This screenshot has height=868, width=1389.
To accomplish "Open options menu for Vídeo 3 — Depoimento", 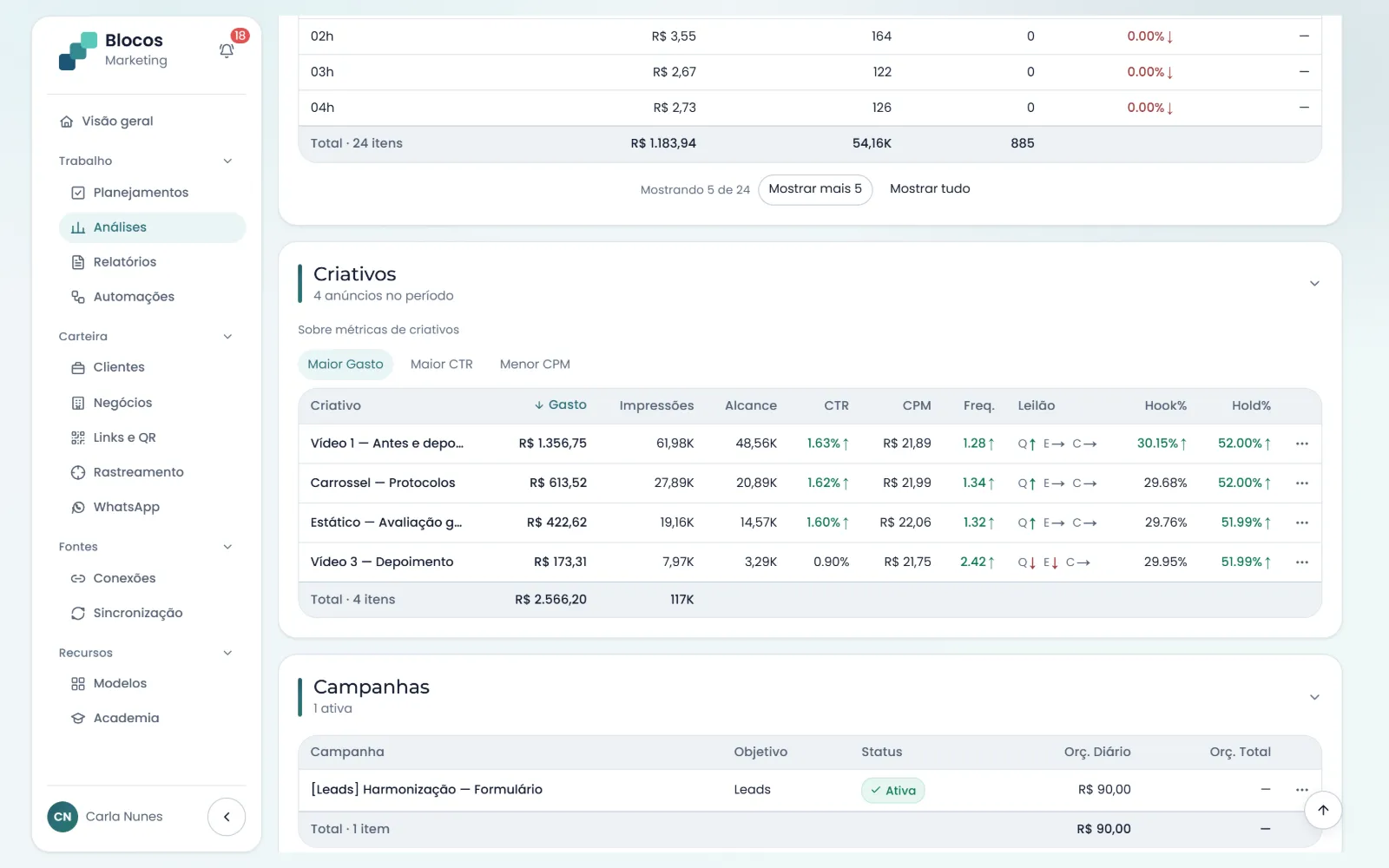I will point(1302,562).
